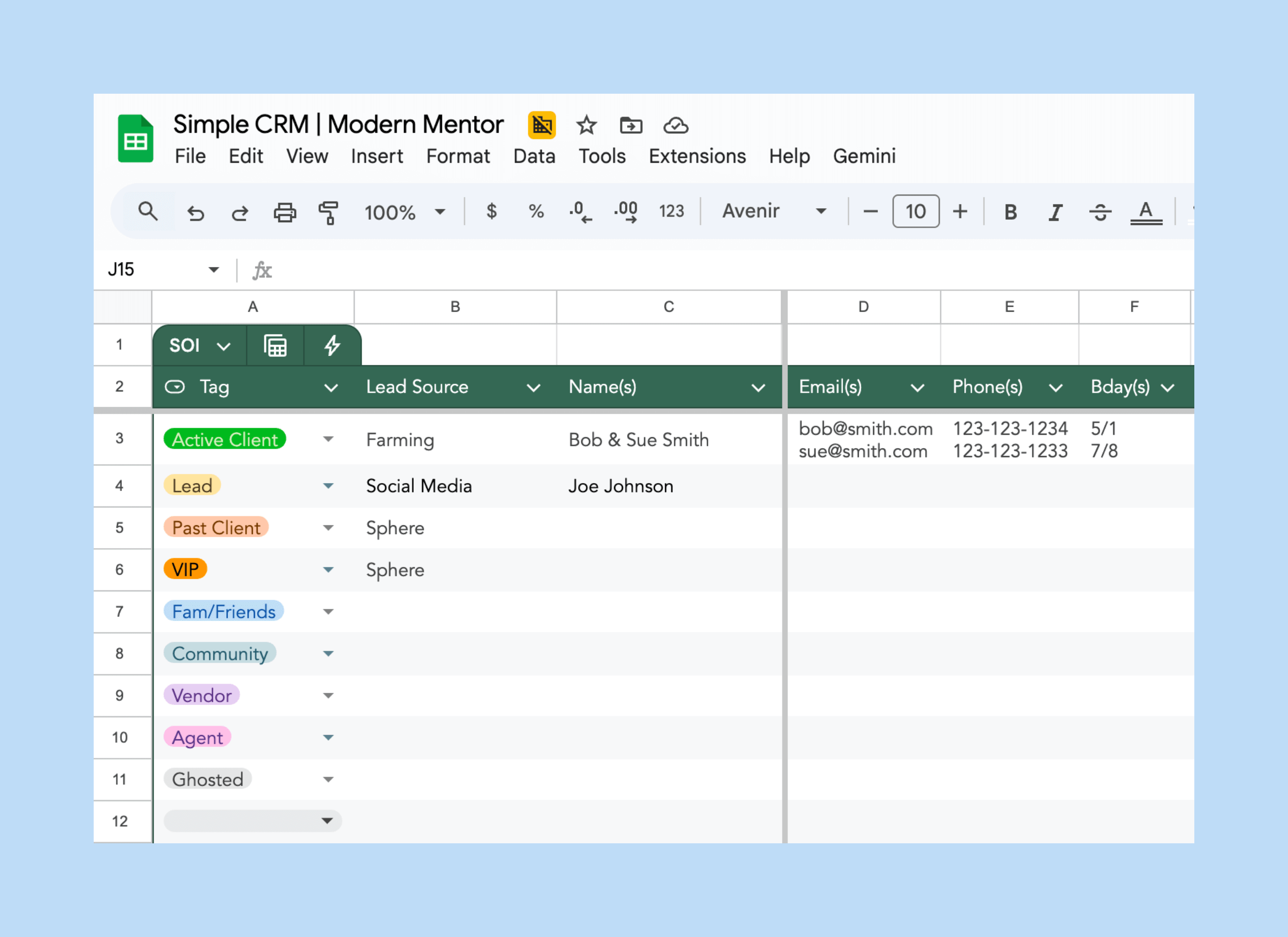The height and width of the screenshot is (937, 1288).
Task: Toggle strikethrough formatting
Action: 1100,212
